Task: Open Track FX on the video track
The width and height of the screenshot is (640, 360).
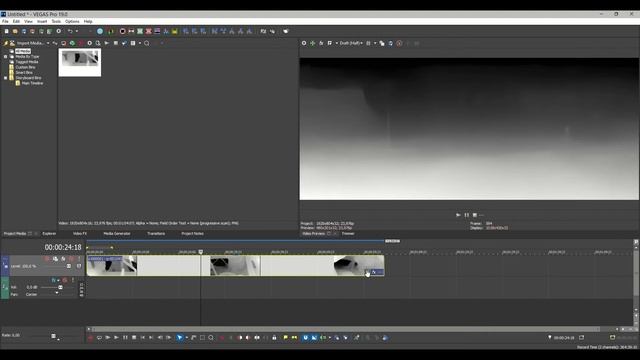Action: 63,259
